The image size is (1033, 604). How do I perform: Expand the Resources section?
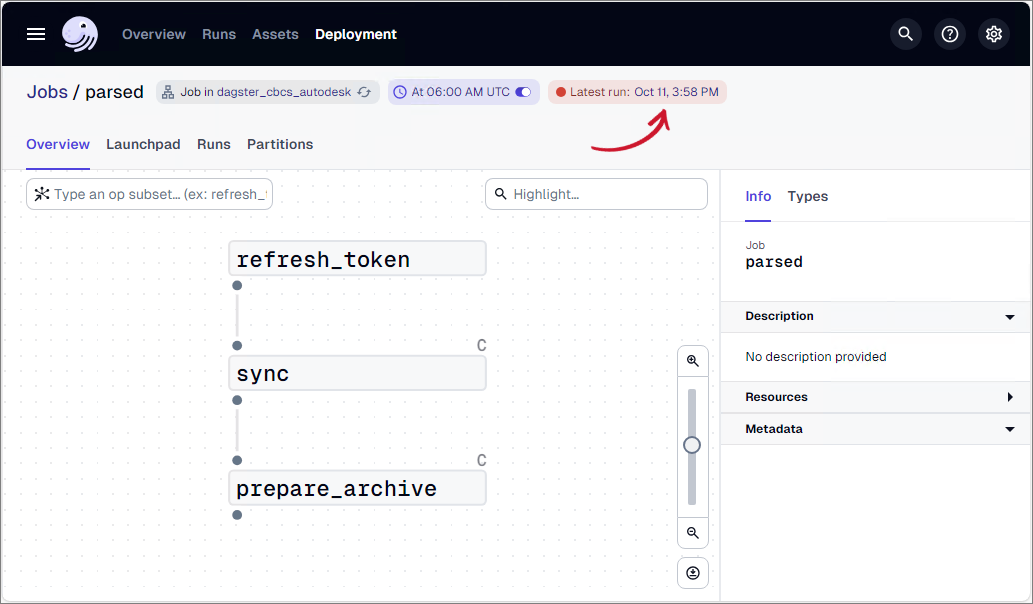pos(1010,397)
